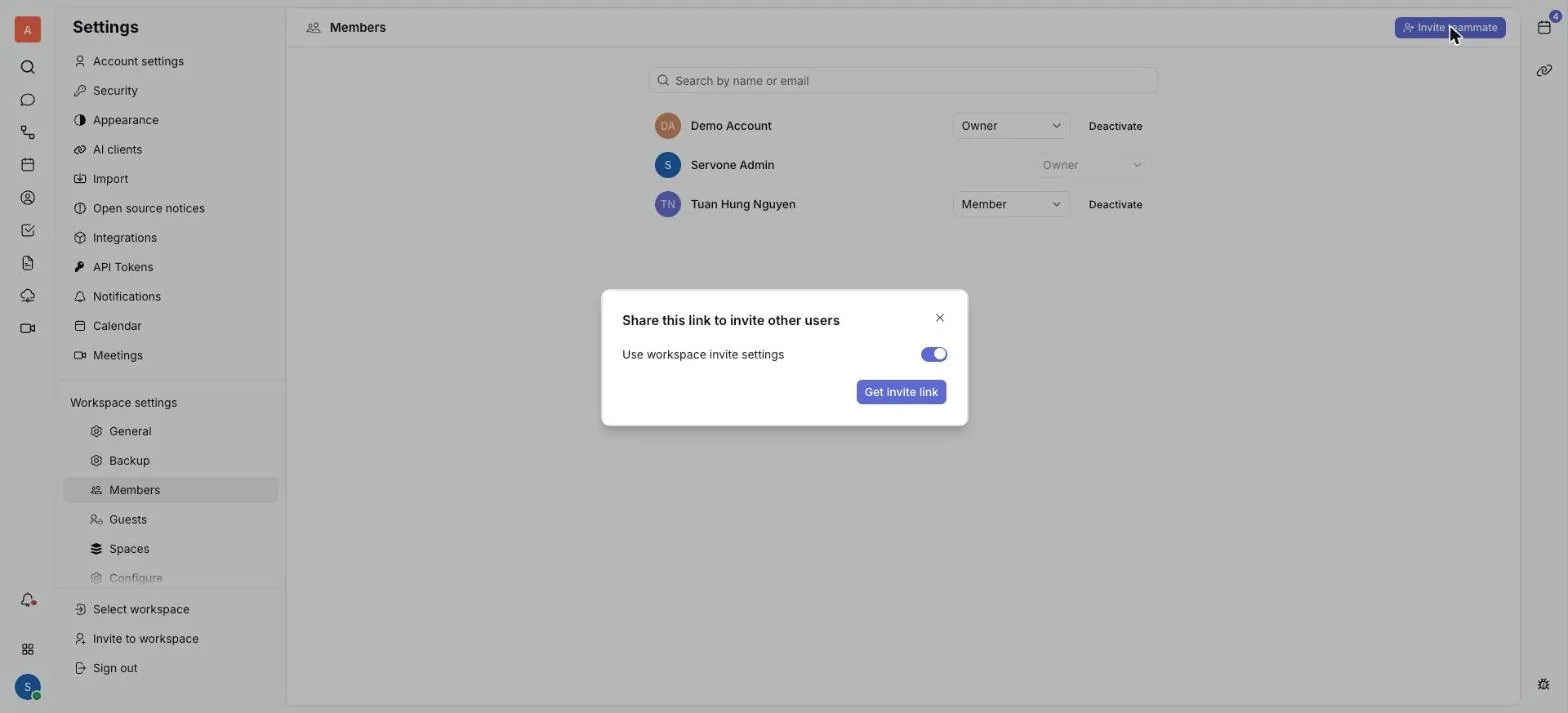Open Demo Account role dropdown
Image resolution: width=1568 pixels, height=713 pixels.
(1011, 126)
